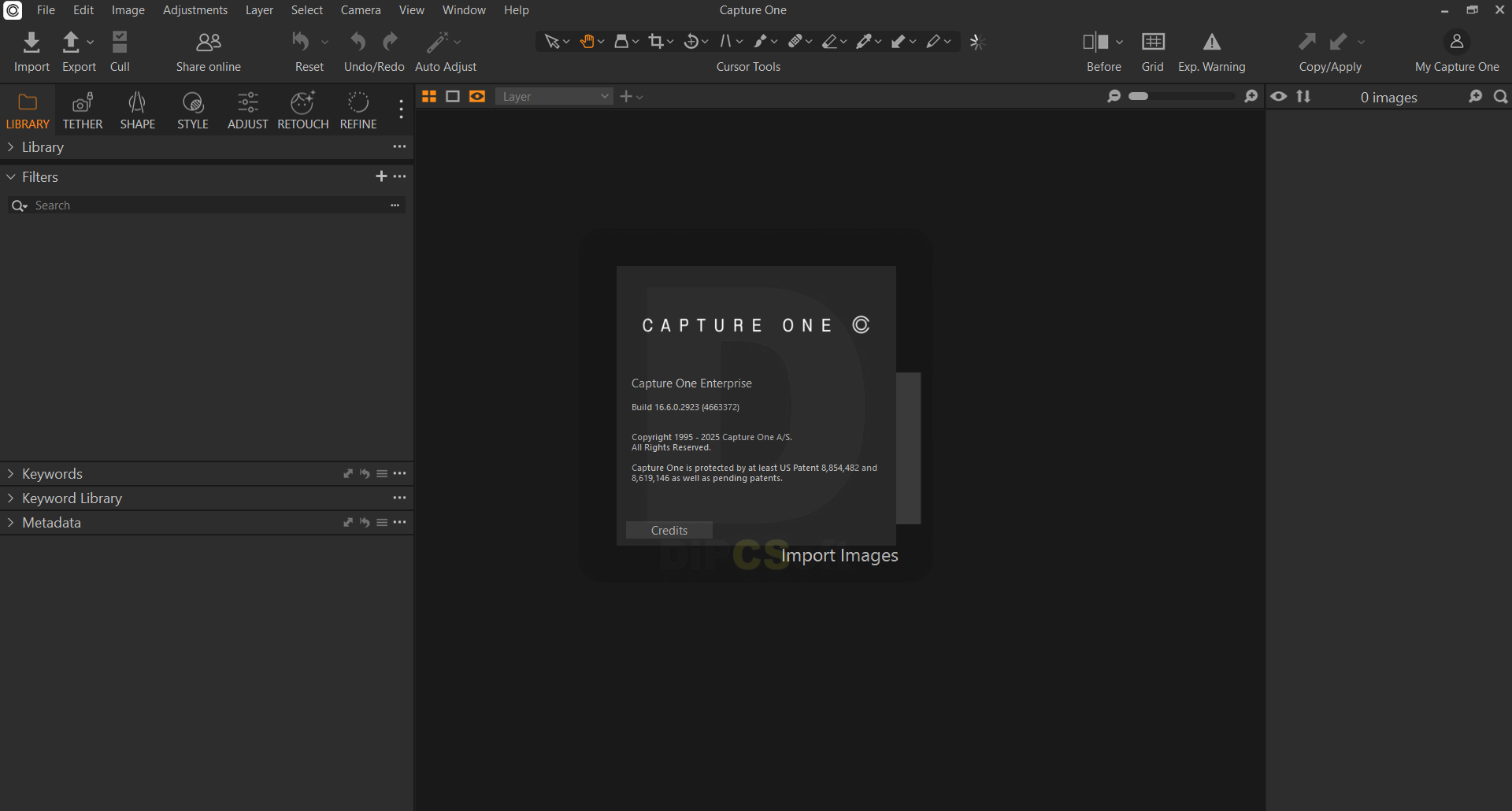Screen dimensions: 1512x811
Task: Select the Rotate cursor tool
Action: (691, 42)
